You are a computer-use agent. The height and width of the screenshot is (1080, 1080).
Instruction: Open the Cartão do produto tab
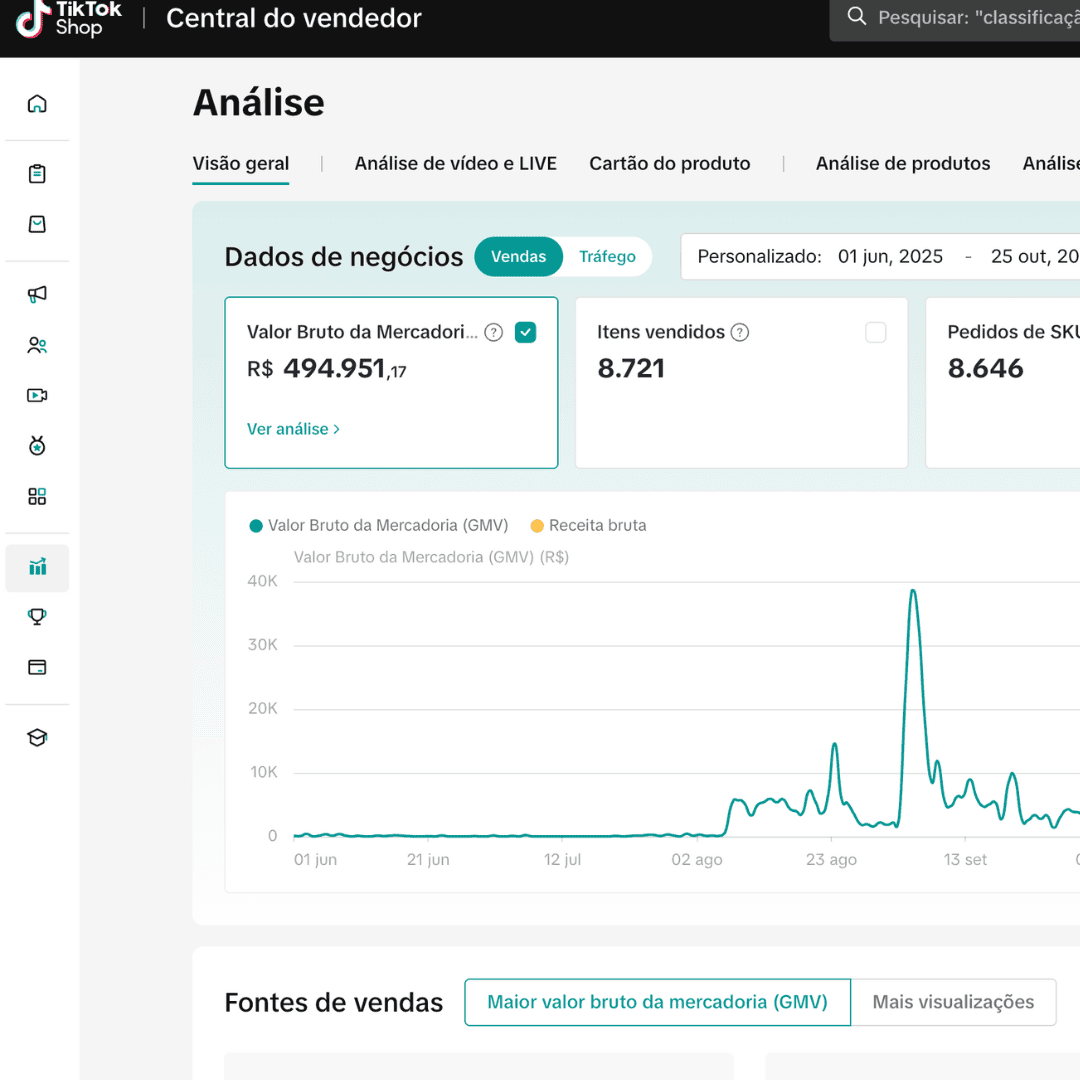pyautogui.click(x=669, y=163)
